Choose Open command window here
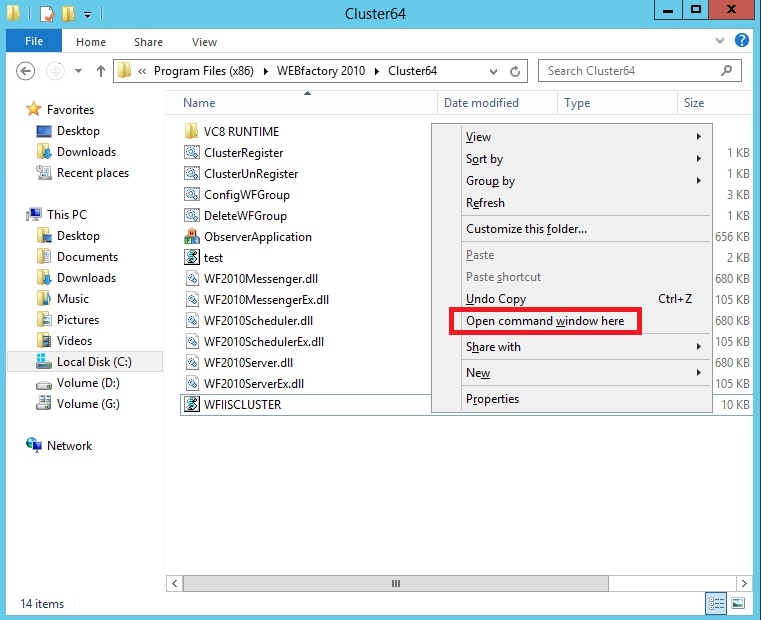This screenshot has height=620, width=761. click(x=572, y=321)
